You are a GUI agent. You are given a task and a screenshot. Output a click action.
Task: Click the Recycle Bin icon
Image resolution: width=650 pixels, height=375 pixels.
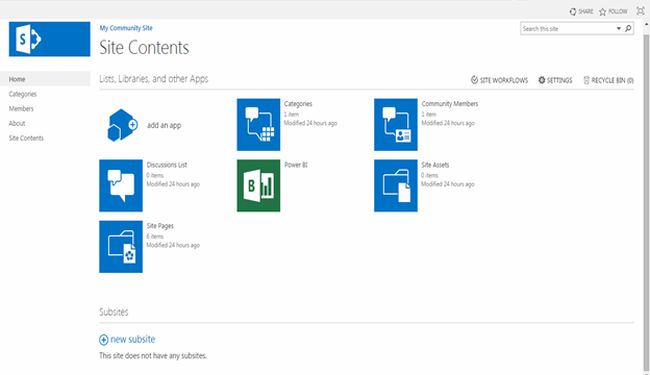pyautogui.click(x=586, y=80)
